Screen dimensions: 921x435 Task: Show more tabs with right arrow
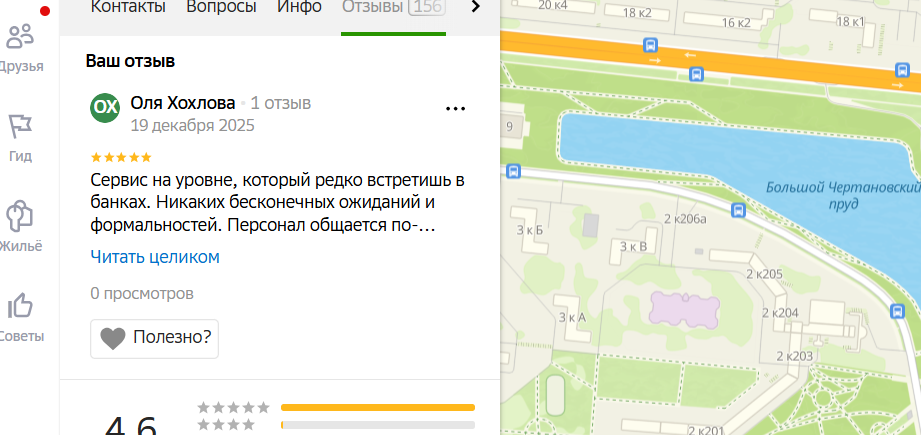click(476, 7)
